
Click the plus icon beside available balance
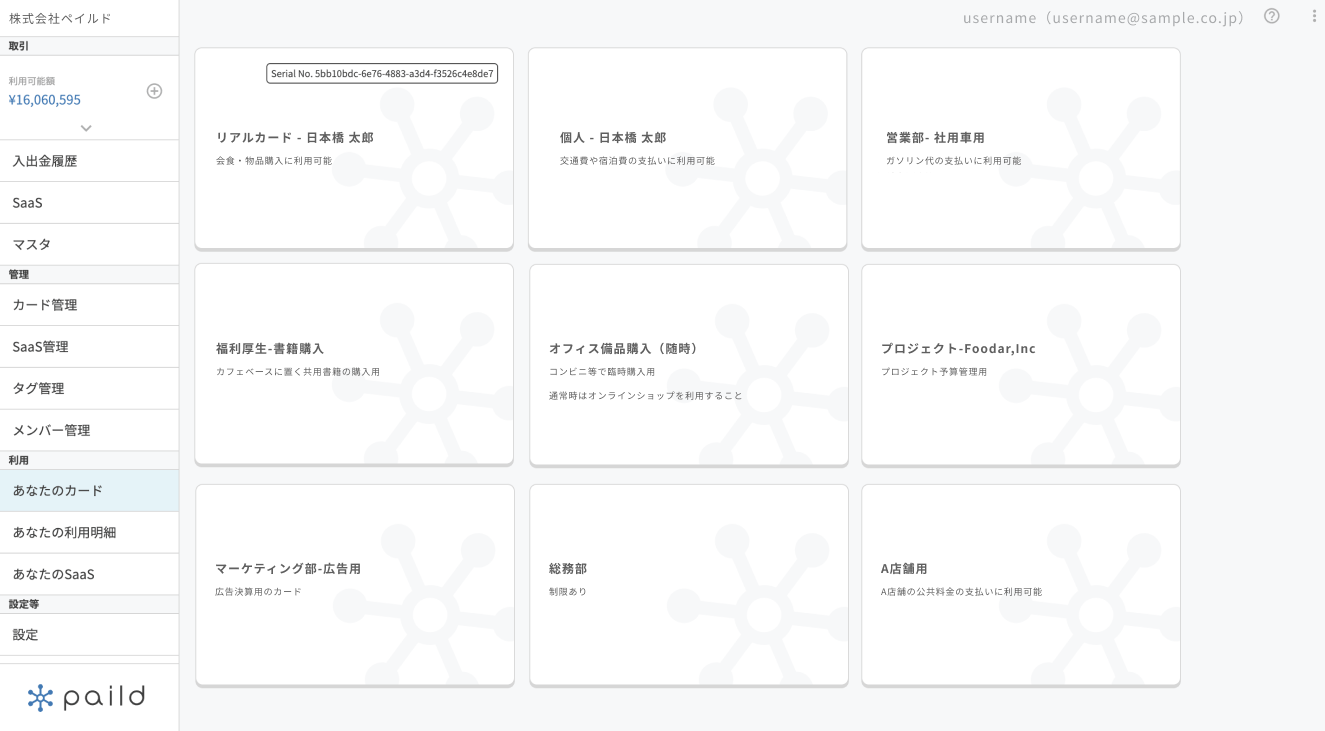click(154, 91)
